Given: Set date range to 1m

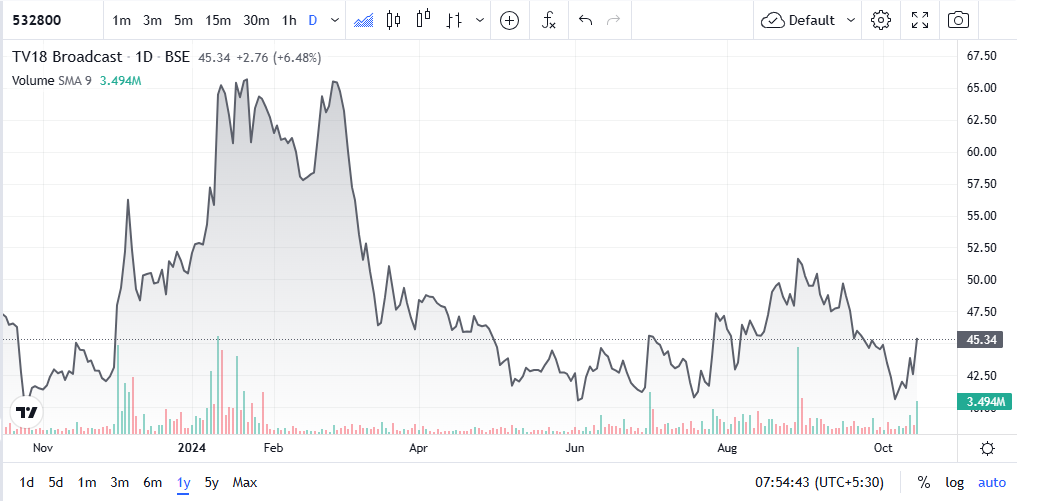Looking at the screenshot, I should coord(87,482).
